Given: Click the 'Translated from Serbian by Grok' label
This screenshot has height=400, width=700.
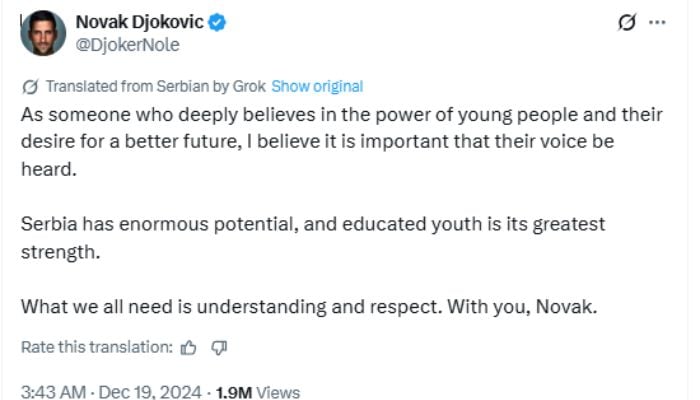Looking at the screenshot, I should [156, 86].
